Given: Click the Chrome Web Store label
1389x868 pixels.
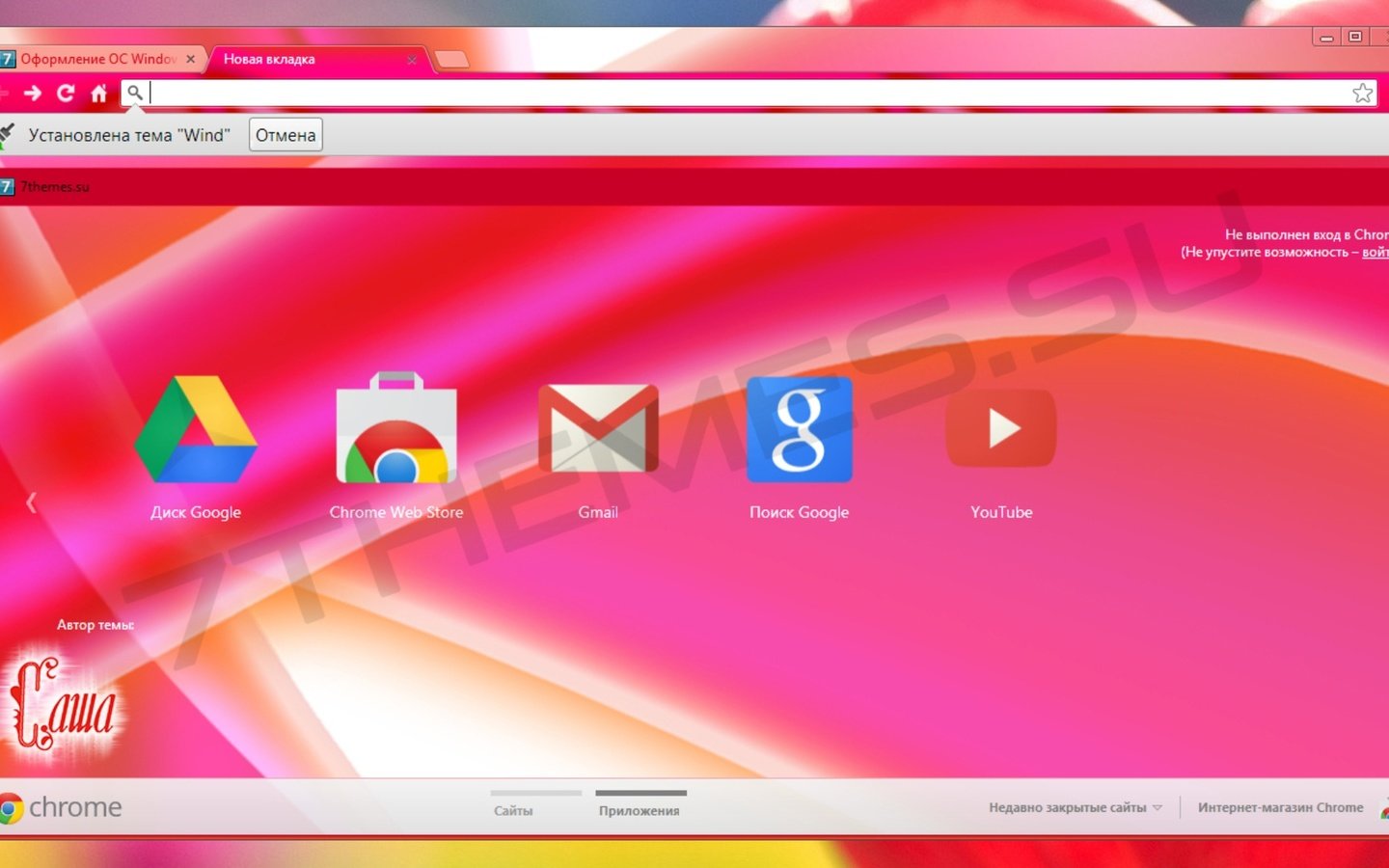Looking at the screenshot, I should [x=396, y=512].
